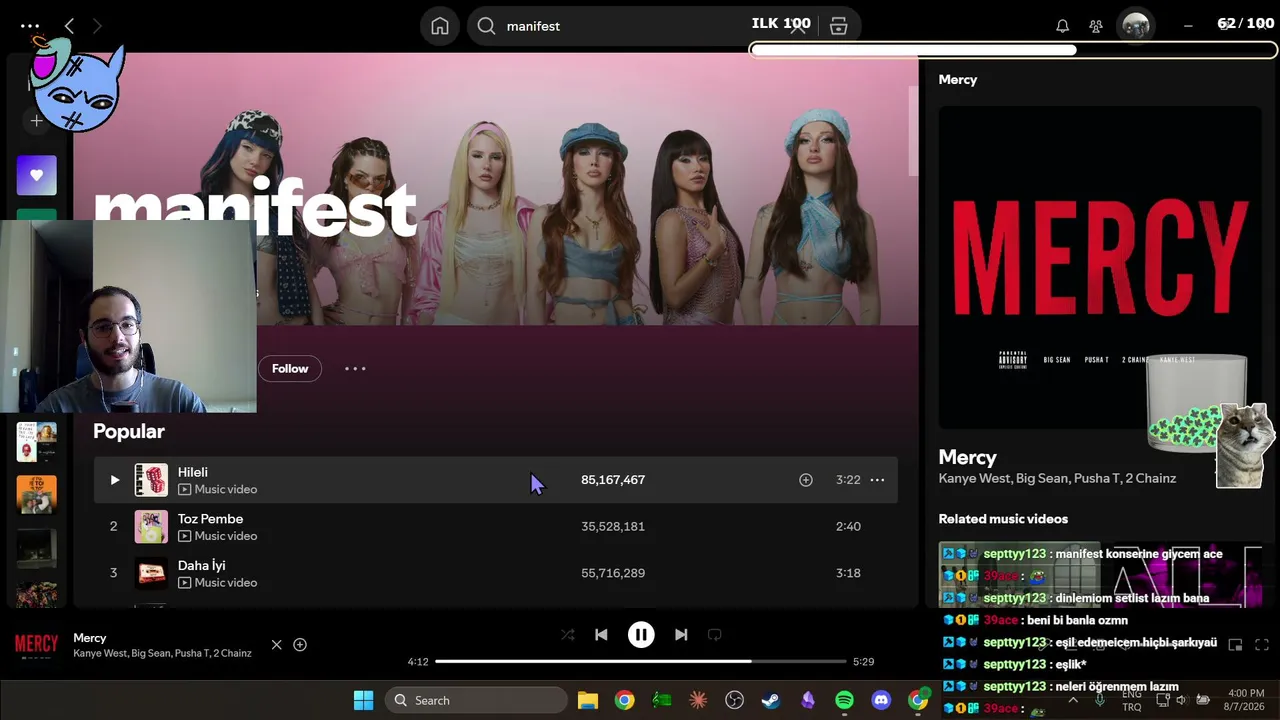Click the plus Create button in sidebar
This screenshot has height=720, width=1280.
pos(36,121)
